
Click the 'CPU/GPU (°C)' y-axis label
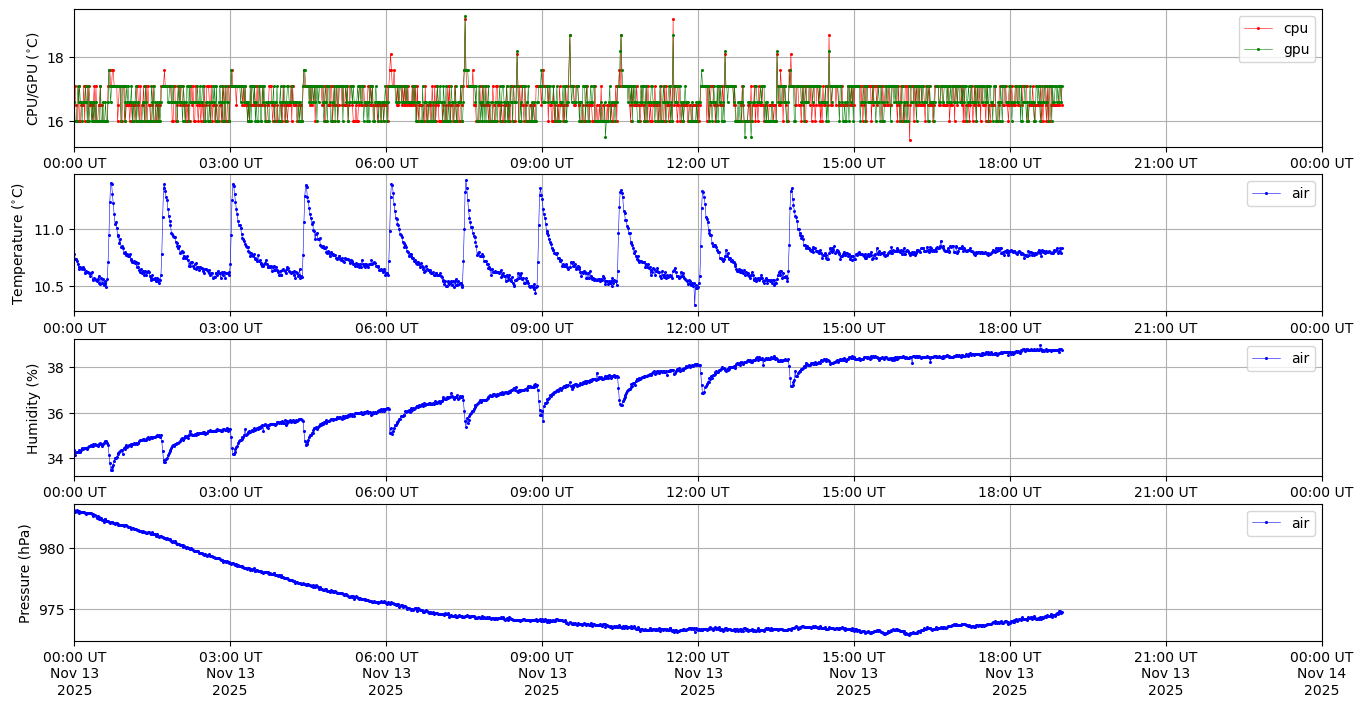click(x=32, y=79)
